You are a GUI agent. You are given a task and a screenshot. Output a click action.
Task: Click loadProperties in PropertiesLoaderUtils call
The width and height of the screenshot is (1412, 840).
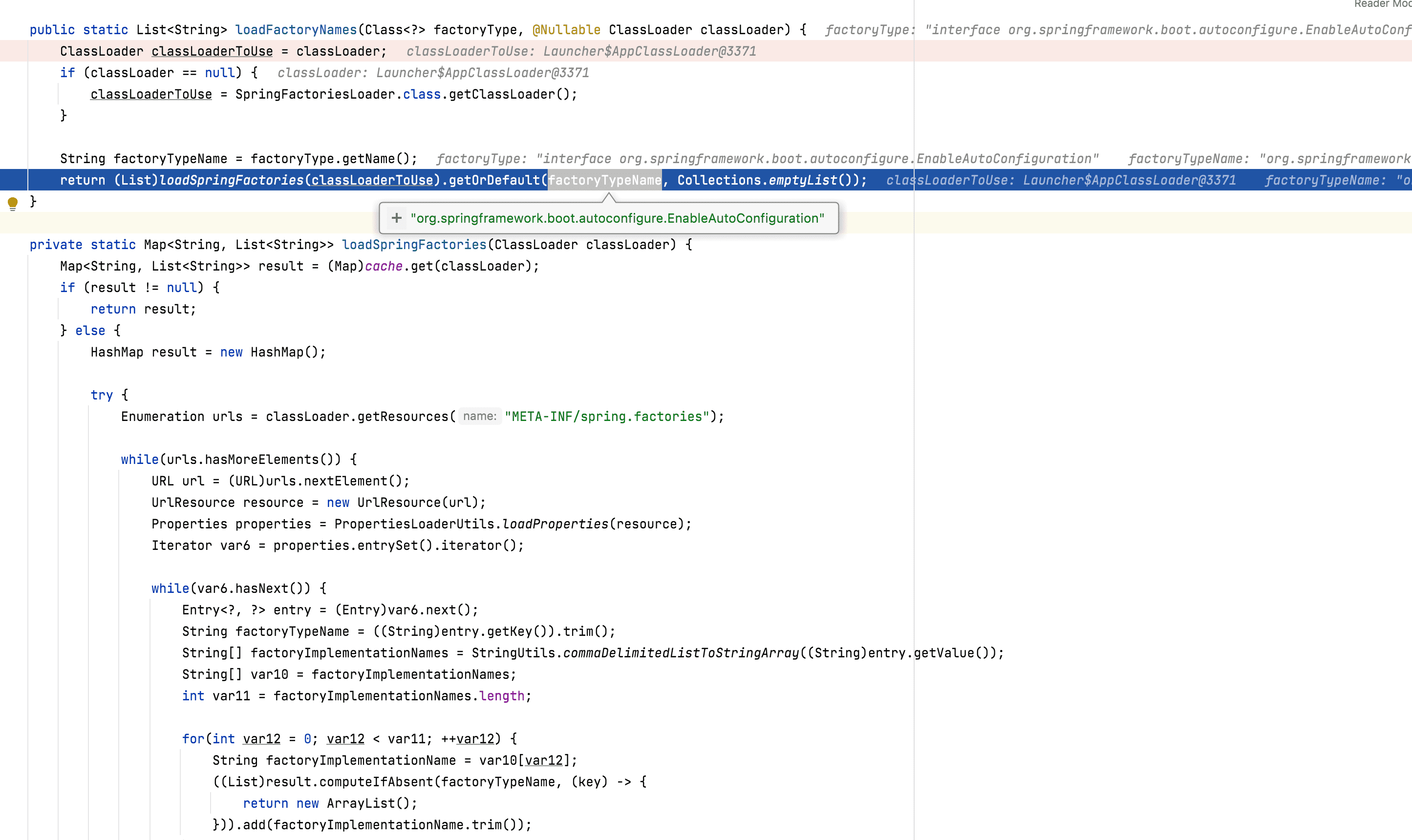point(556,524)
